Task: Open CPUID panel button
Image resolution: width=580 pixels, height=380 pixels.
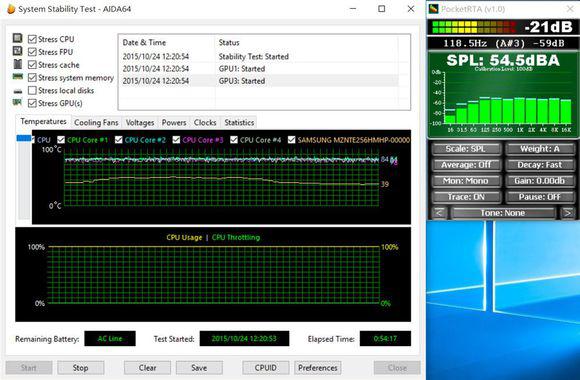Action: pyautogui.click(x=266, y=368)
